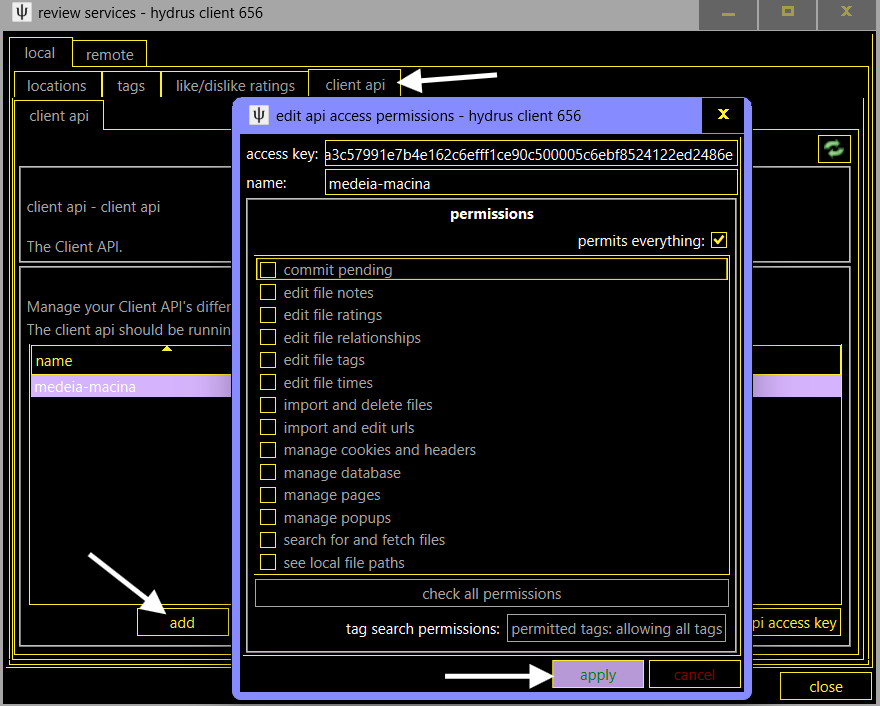
Task: Toggle import and delete files permission
Action: tap(268, 405)
